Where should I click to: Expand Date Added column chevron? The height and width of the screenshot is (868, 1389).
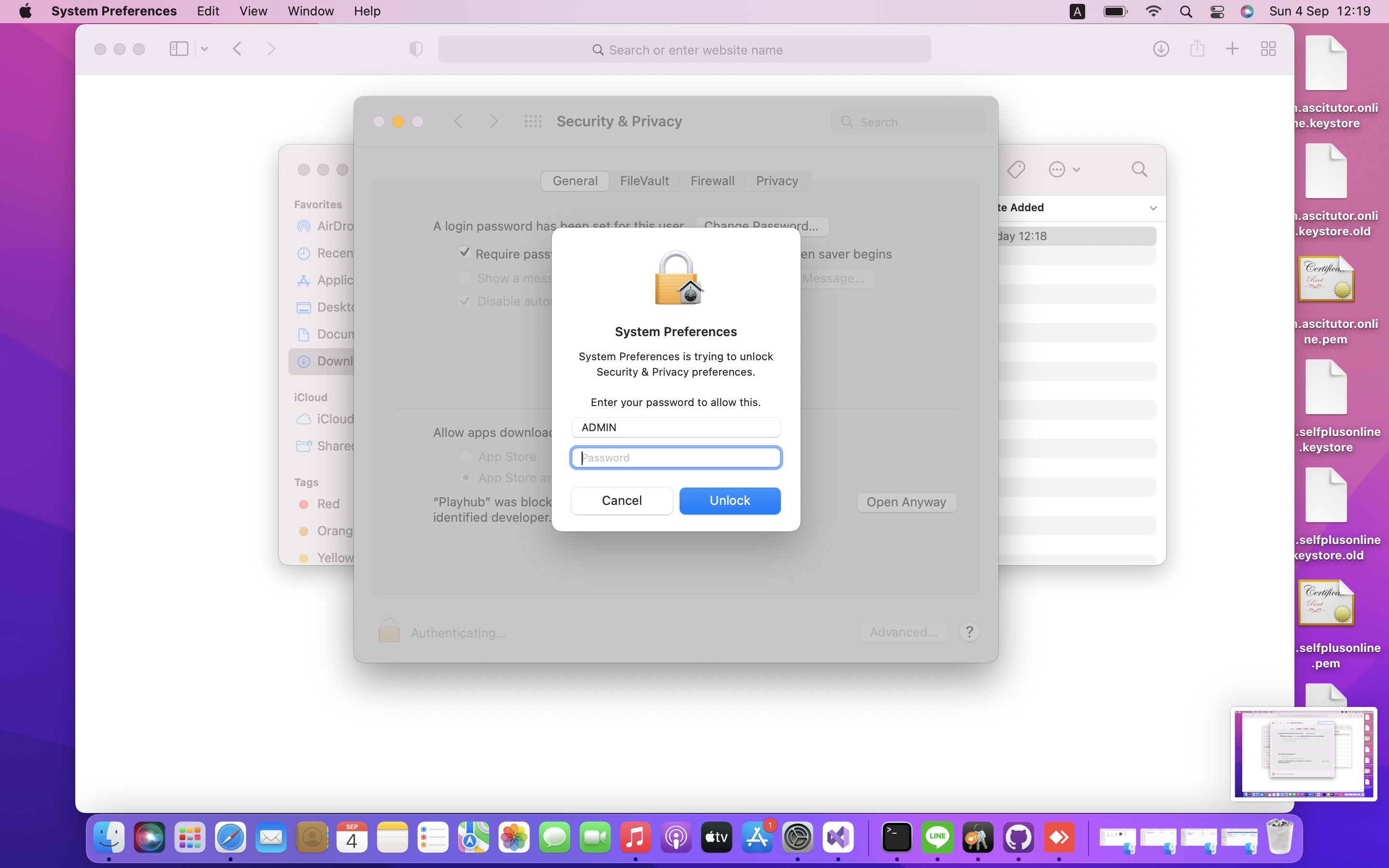[x=1153, y=208]
